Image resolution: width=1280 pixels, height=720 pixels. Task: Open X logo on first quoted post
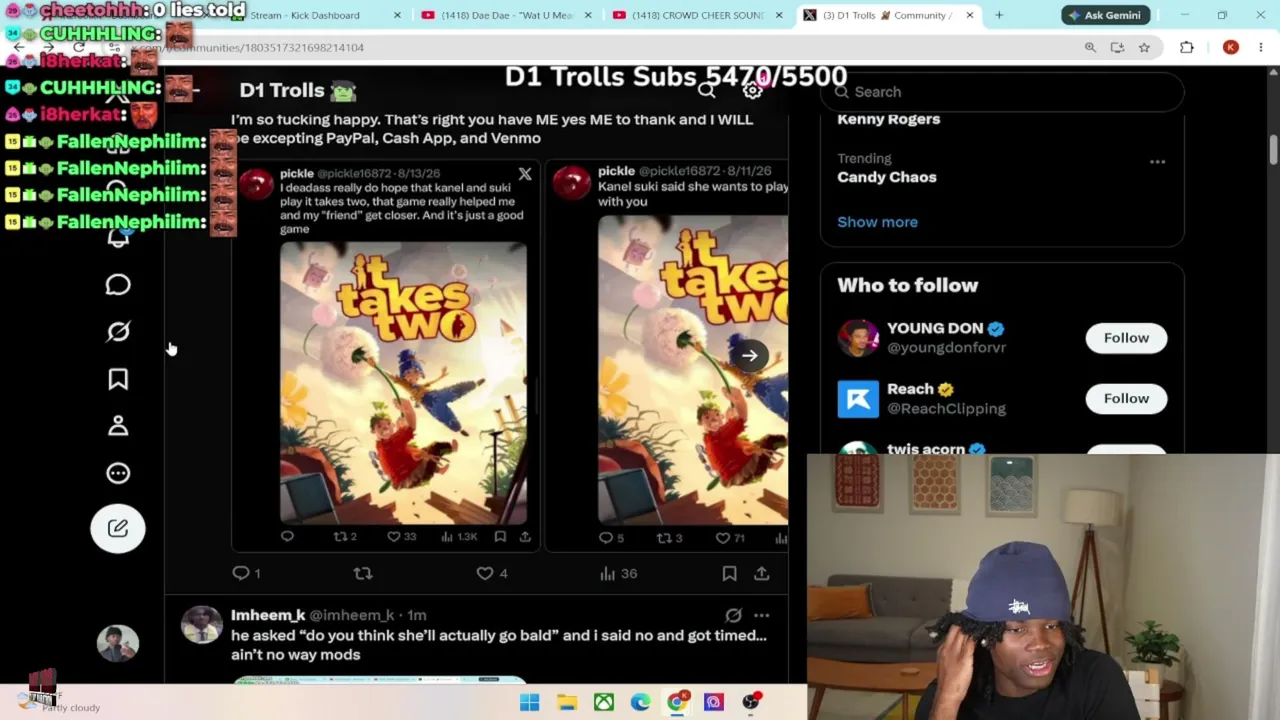coord(525,174)
